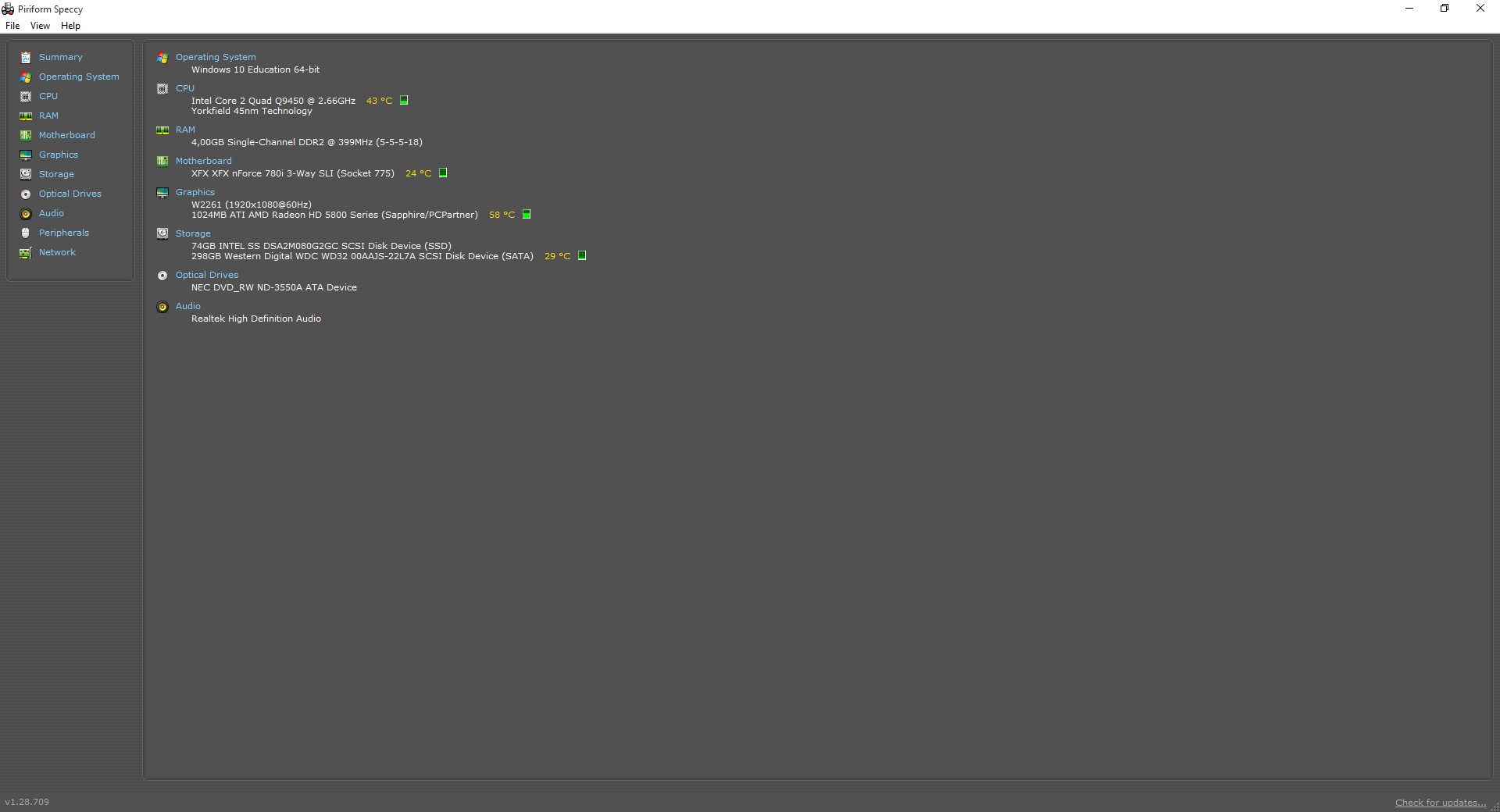Click the Summary icon in sidebar
Screen dimensions: 1500x812
(x=26, y=58)
